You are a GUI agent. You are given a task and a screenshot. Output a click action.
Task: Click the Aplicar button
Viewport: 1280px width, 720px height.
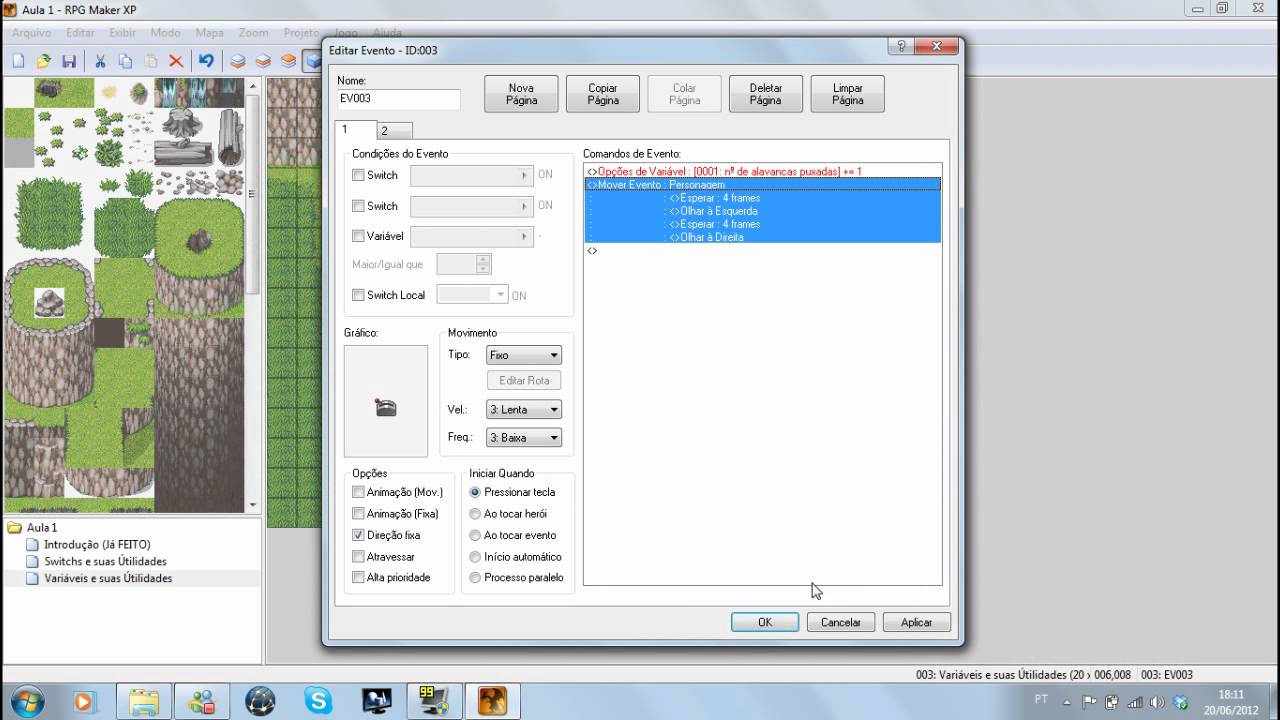(917, 622)
